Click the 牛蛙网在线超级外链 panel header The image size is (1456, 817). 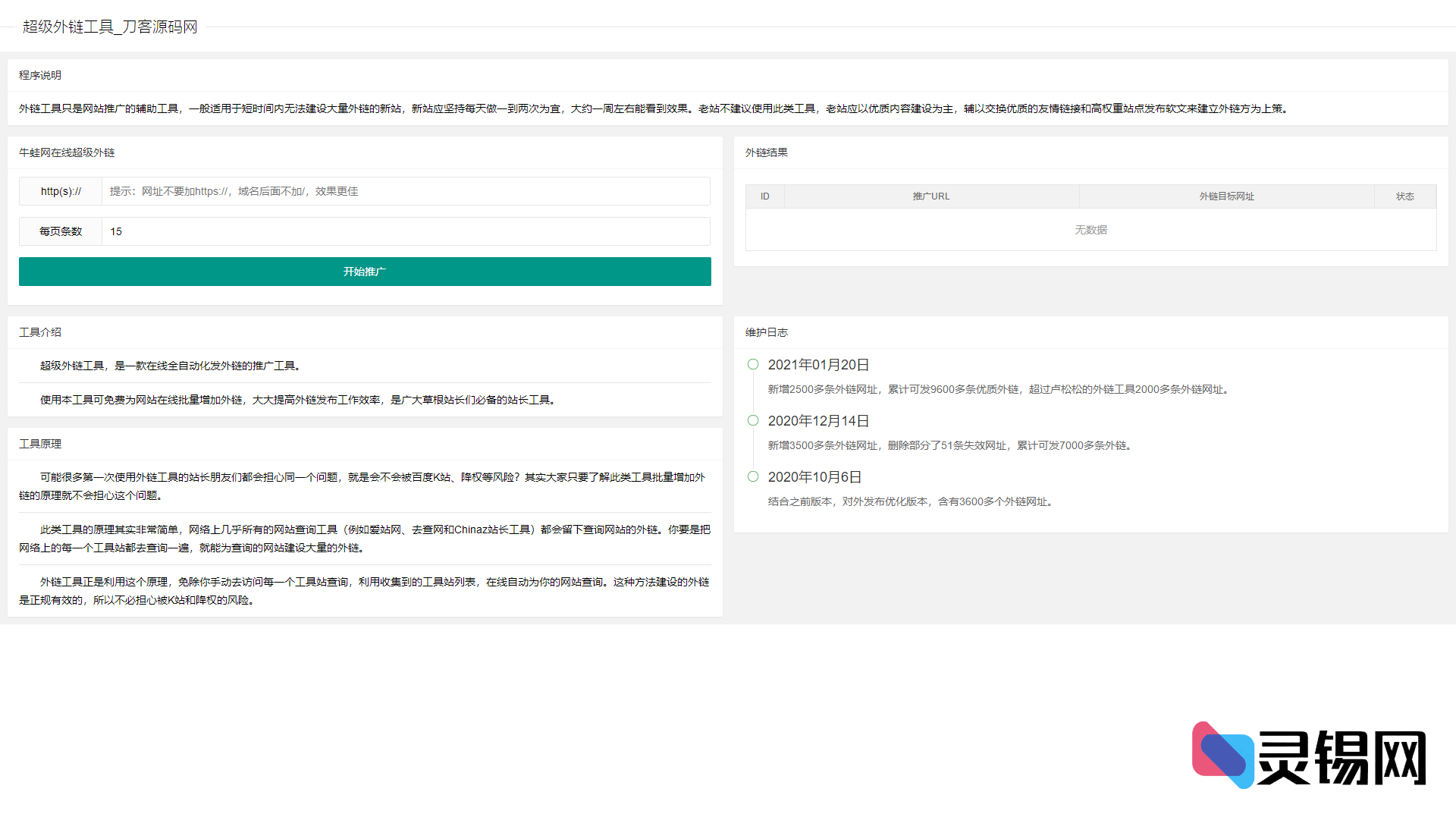(x=67, y=152)
